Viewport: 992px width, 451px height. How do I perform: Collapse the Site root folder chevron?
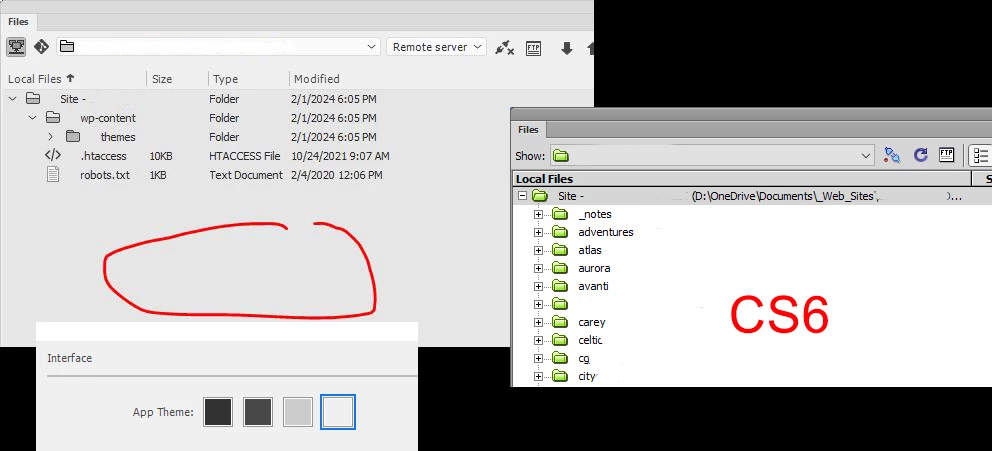pos(13,99)
